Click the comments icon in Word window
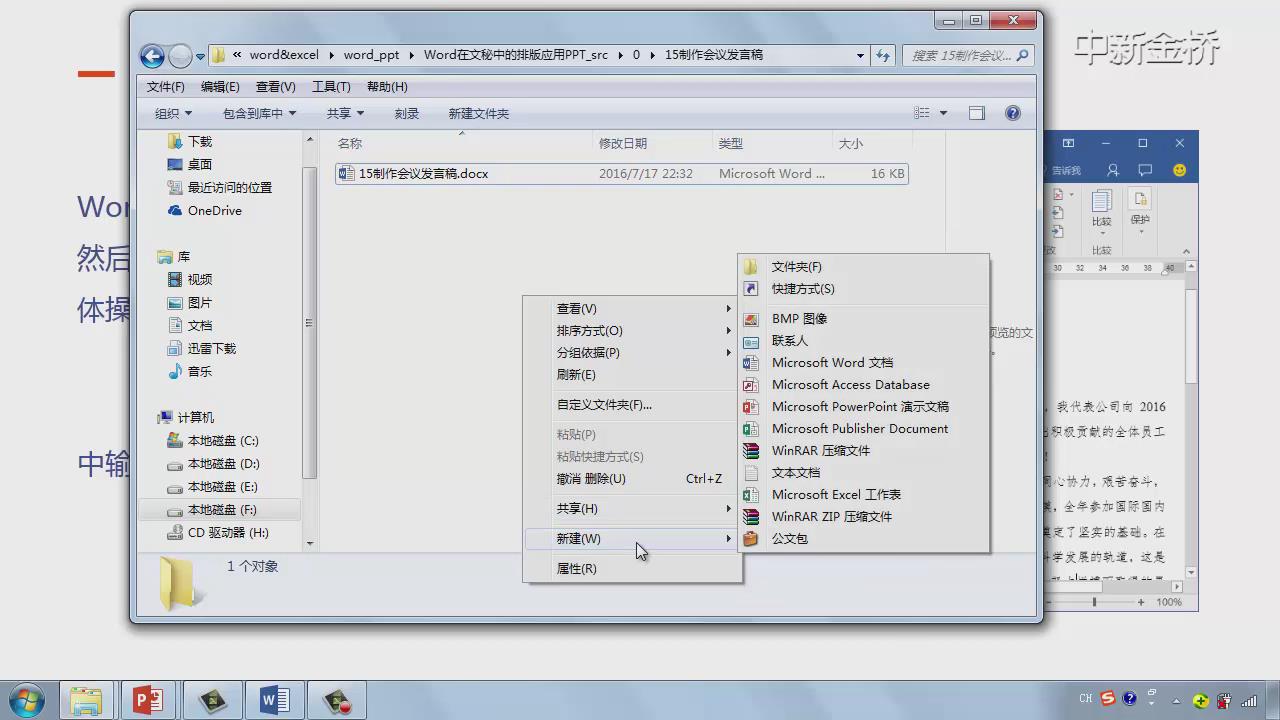This screenshot has width=1280, height=720. click(x=1145, y=170)
